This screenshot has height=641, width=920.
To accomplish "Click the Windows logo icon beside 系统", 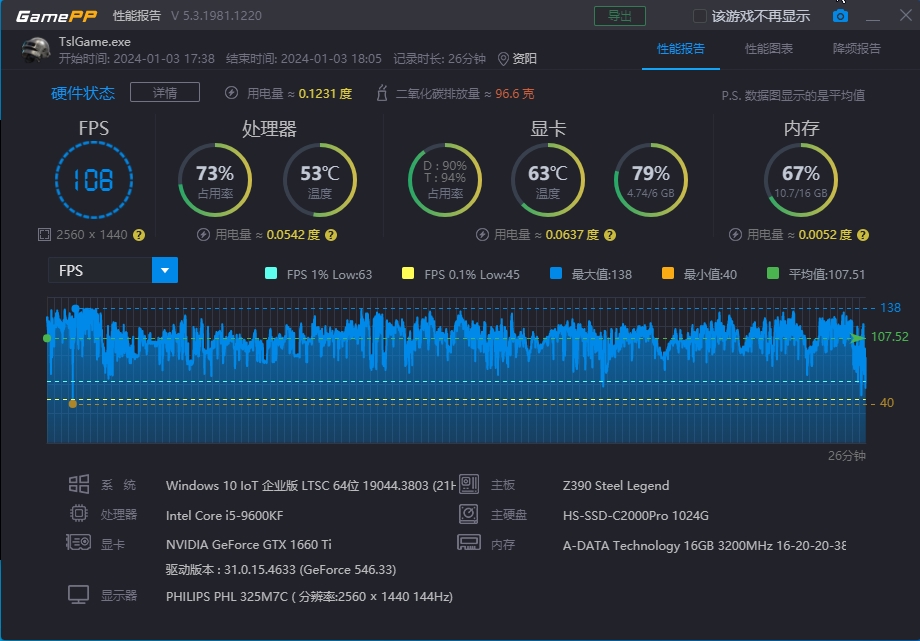I will 79,484.
